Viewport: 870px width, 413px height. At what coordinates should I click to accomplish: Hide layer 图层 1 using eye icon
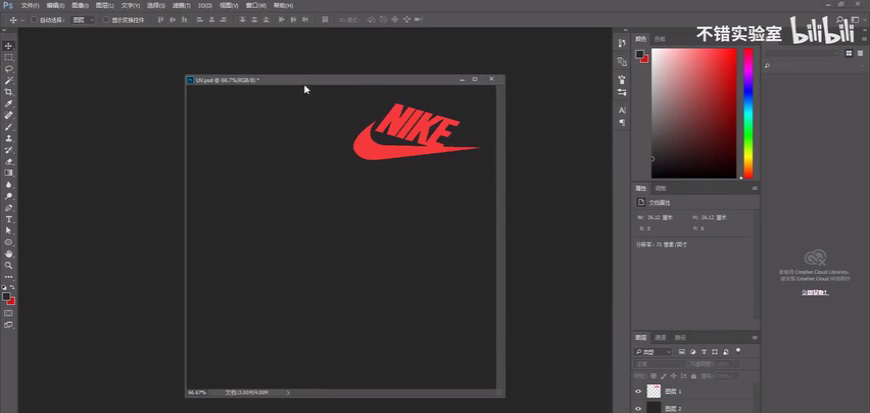638,391
